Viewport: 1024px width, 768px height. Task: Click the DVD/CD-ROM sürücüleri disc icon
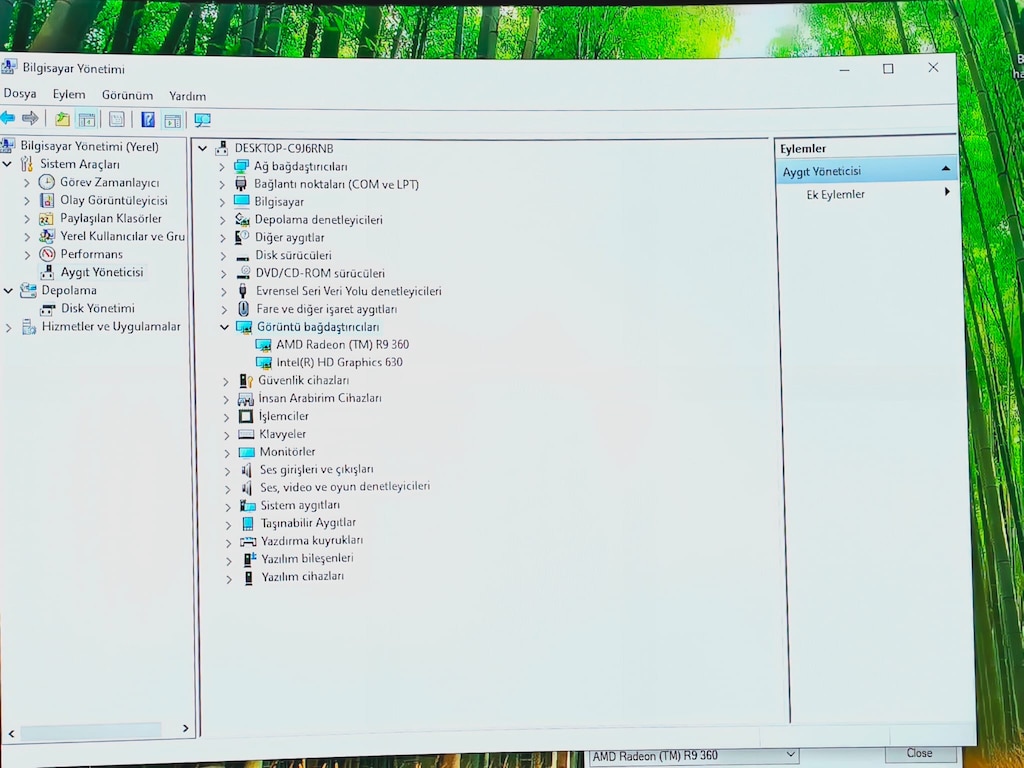(x=244, y=272)
